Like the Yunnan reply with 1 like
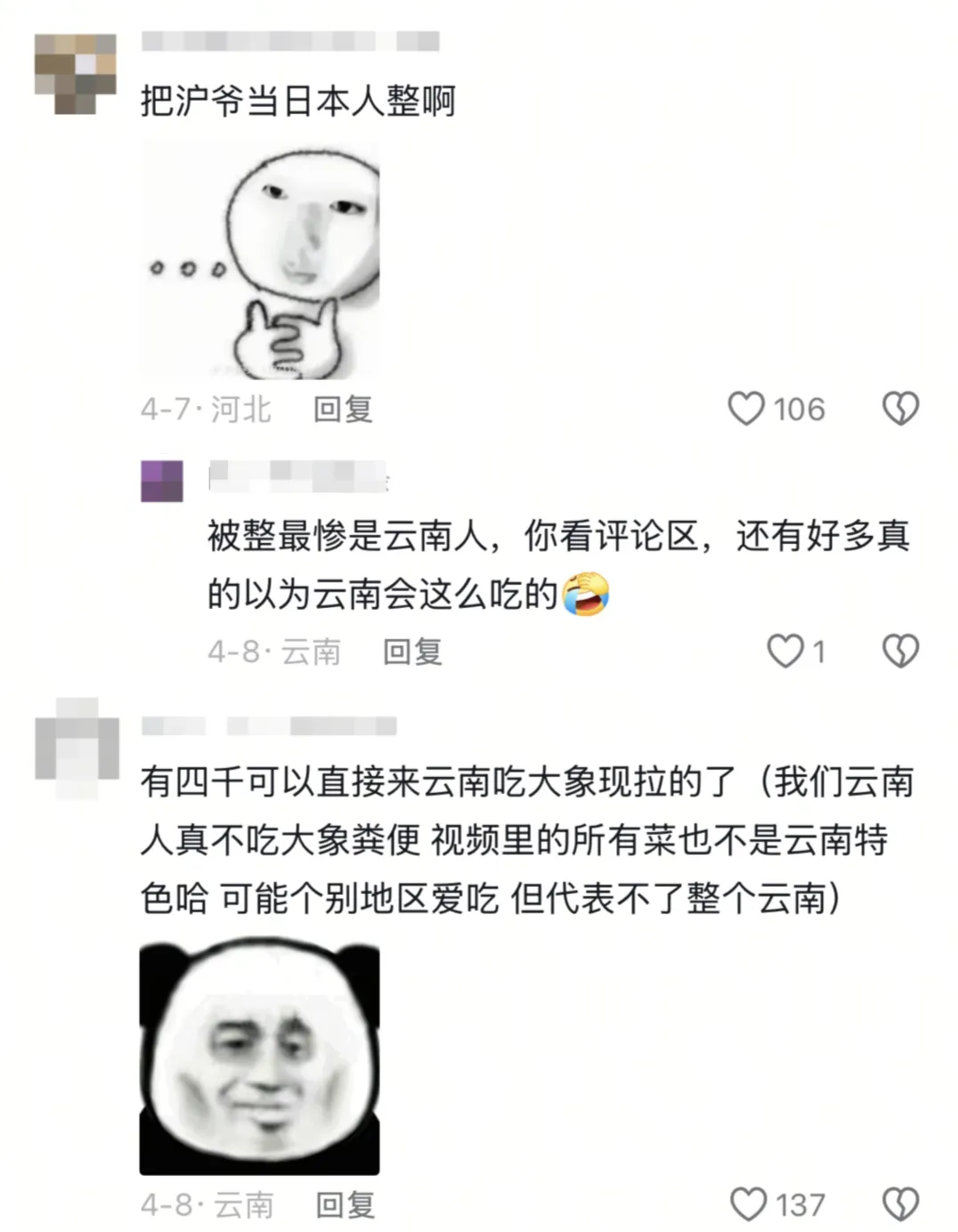 (784, 652)
